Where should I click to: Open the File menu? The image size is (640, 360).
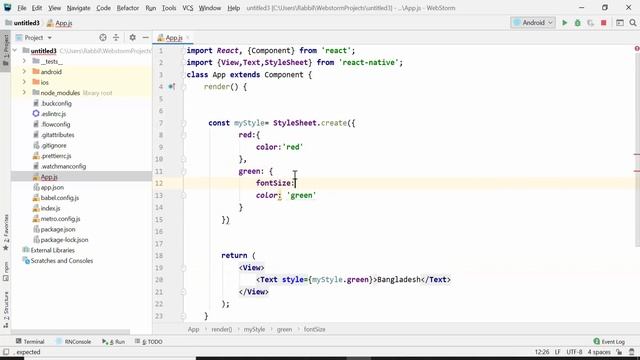pyautogui.click(x=22, y=8)
